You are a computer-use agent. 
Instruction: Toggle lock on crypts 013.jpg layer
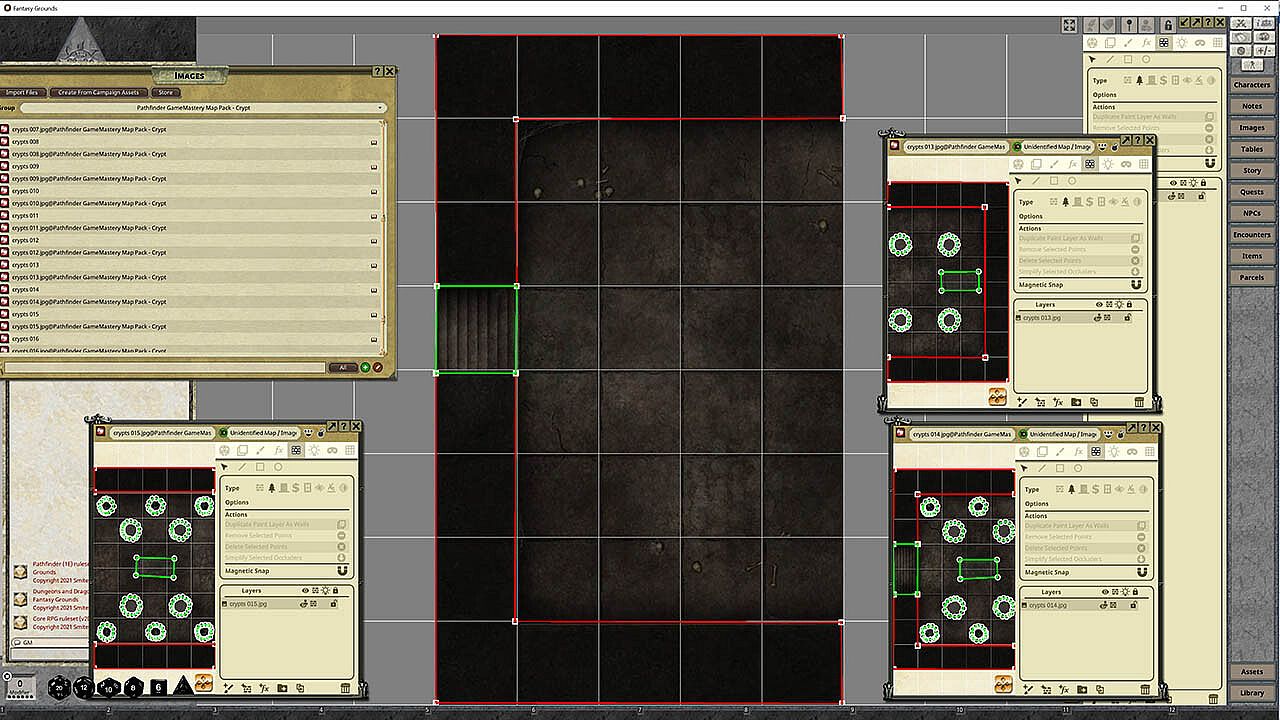1127,318
